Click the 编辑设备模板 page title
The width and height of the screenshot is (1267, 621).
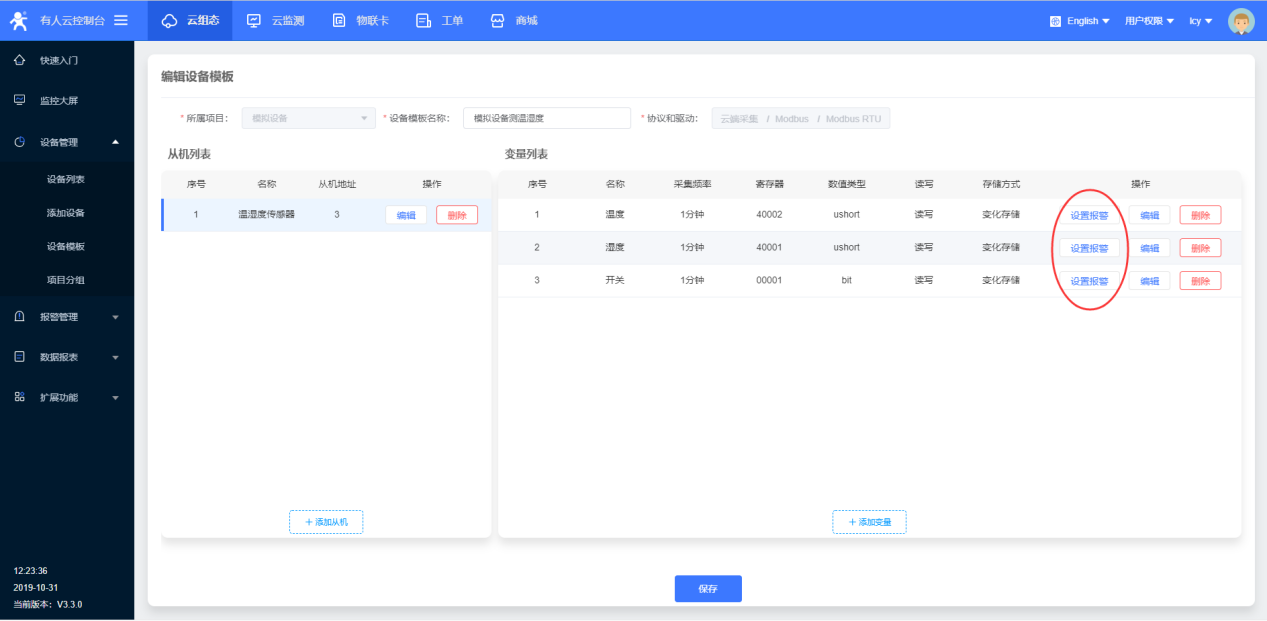(x=197, y=77)
